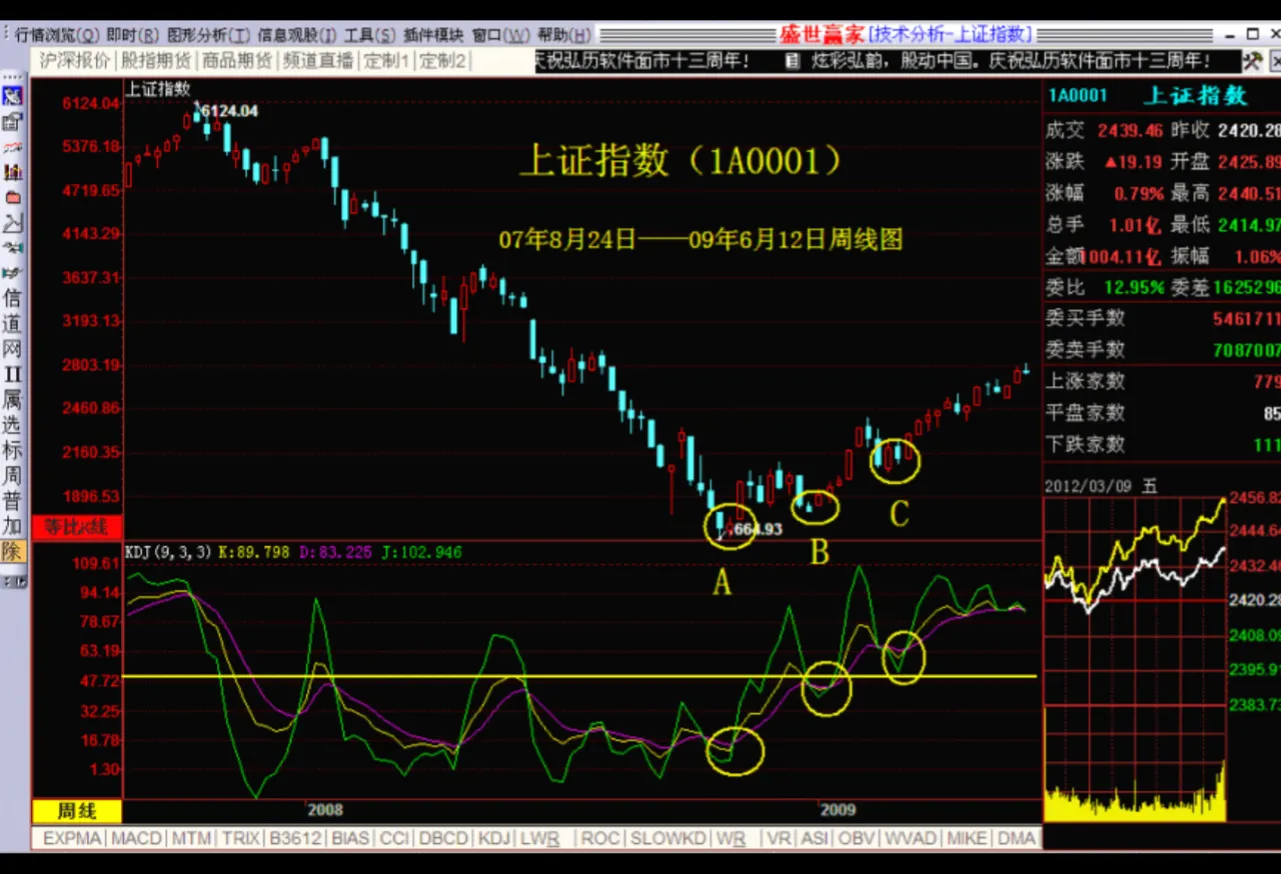Click the 网 button in the left sidebar
Screen dimensions: 1281x874
(x=12, y=349)
